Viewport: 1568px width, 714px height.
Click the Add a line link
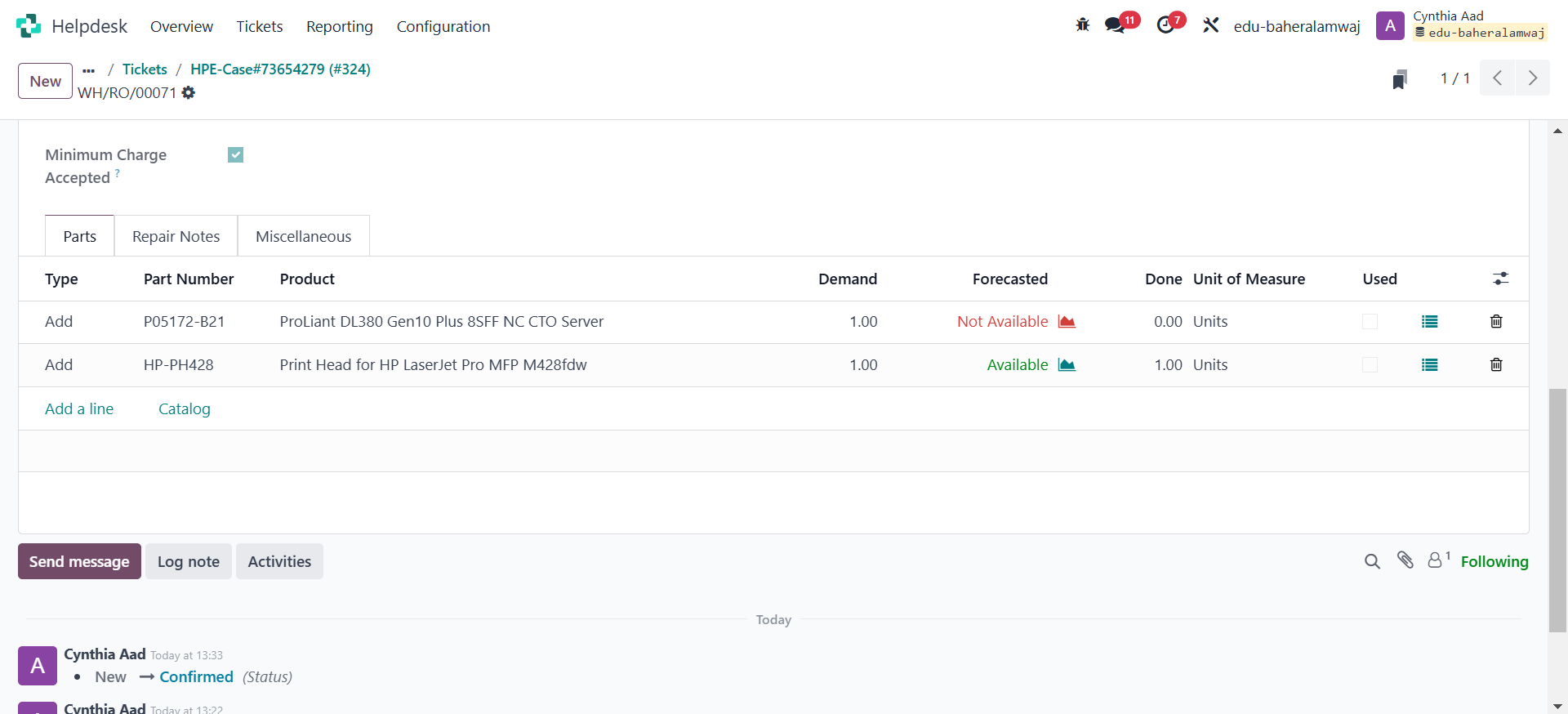point(79,409)
